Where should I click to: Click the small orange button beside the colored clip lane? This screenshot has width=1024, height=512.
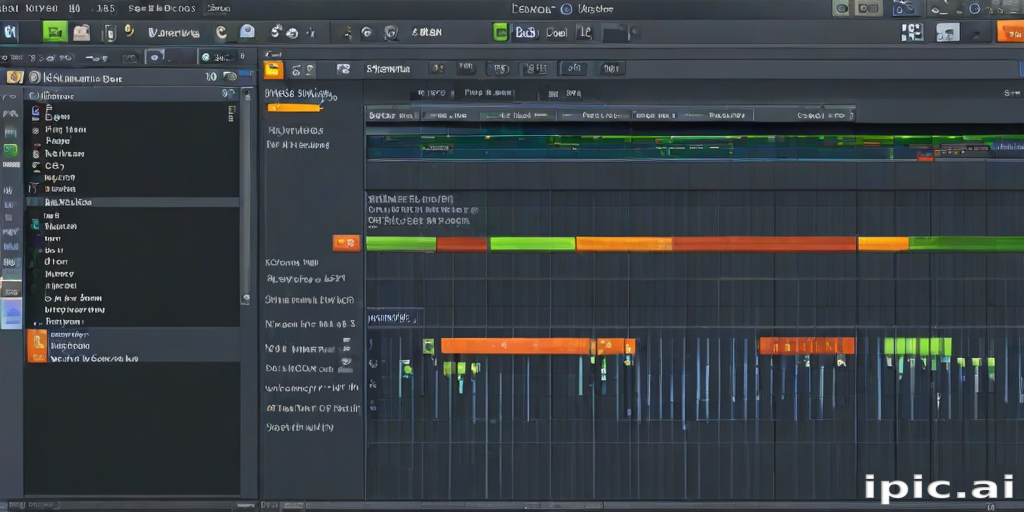click(x=346, y=243)
